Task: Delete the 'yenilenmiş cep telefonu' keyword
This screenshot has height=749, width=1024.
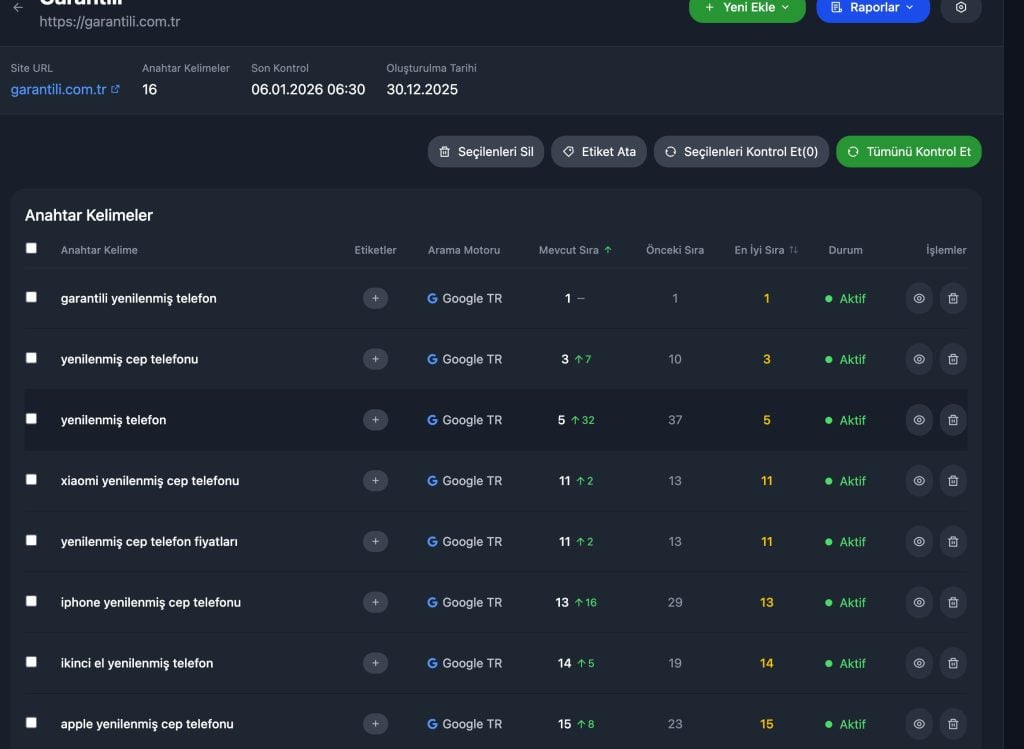Action: tap(953, 359)
